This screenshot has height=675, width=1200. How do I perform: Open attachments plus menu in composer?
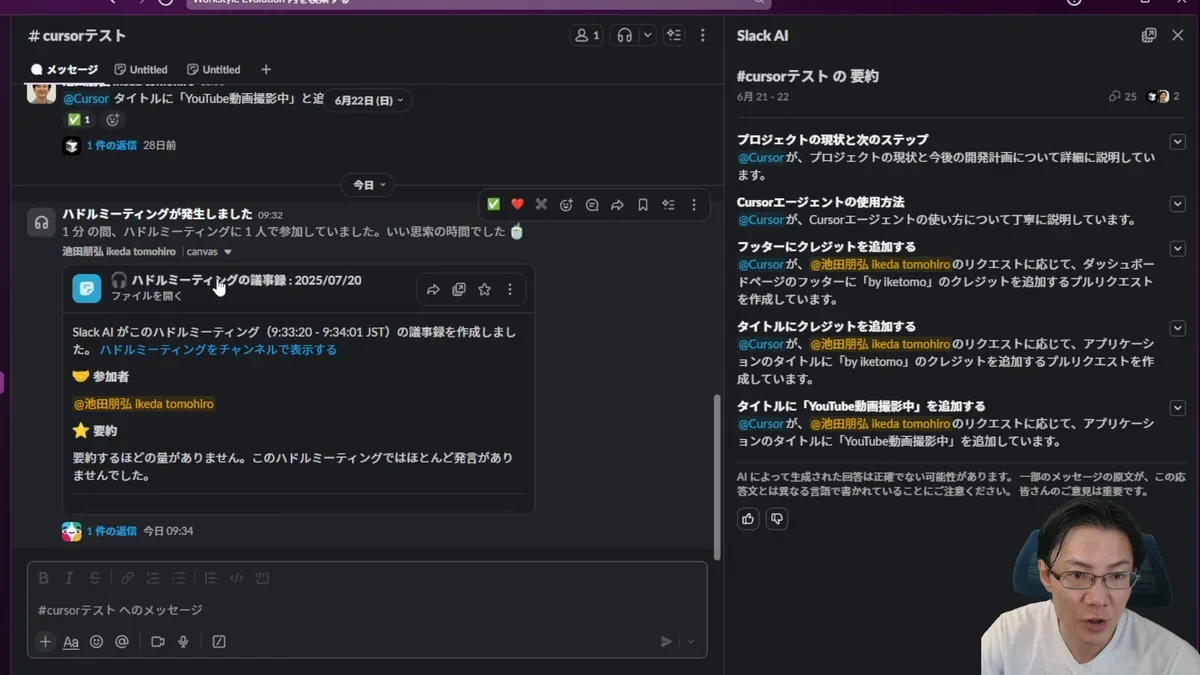coord(45,642)
